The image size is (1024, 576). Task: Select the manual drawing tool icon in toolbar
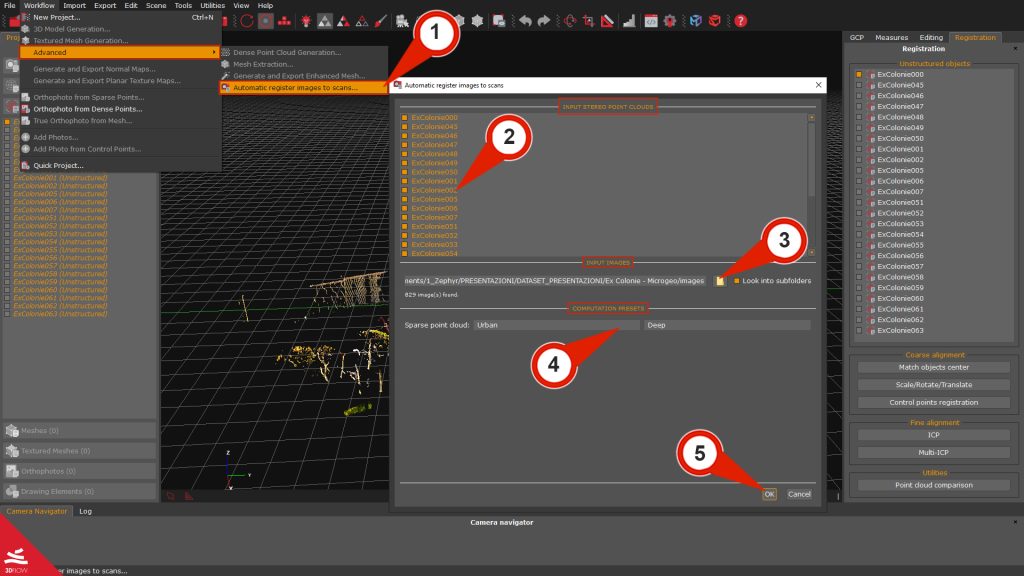381,19
